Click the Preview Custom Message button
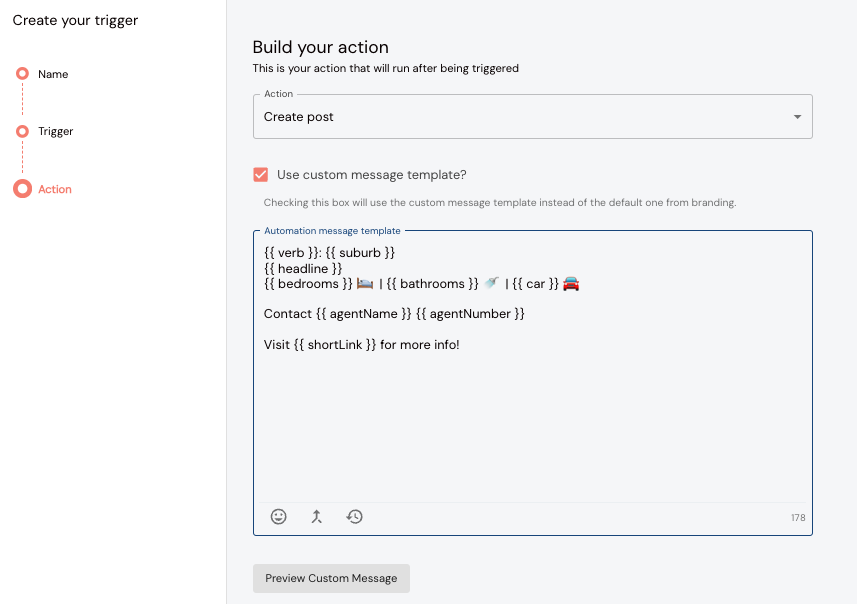Viewport: 857px width, 604px height. pos(331,578)
